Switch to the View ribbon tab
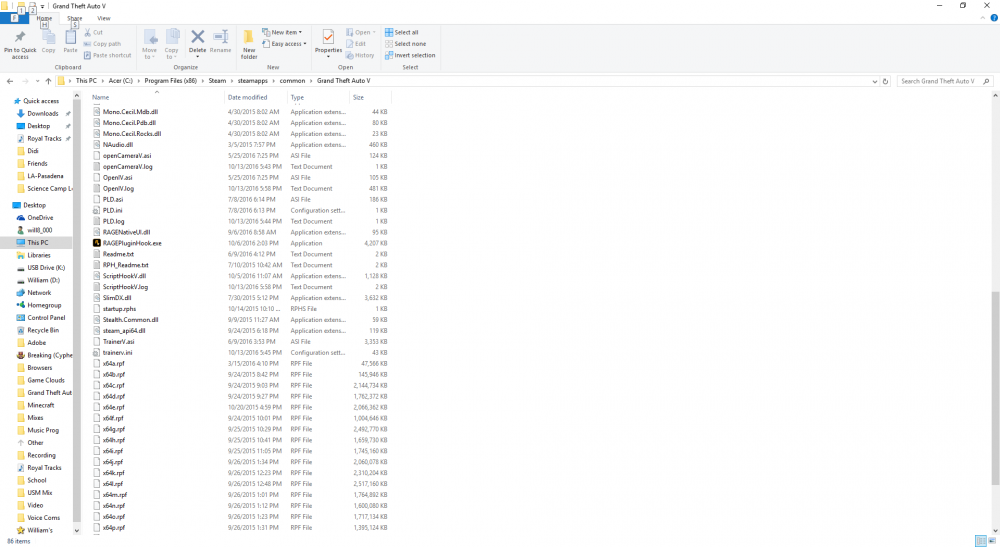The width and height of the screenshot is (1000, 547). (x=103, y=18)
